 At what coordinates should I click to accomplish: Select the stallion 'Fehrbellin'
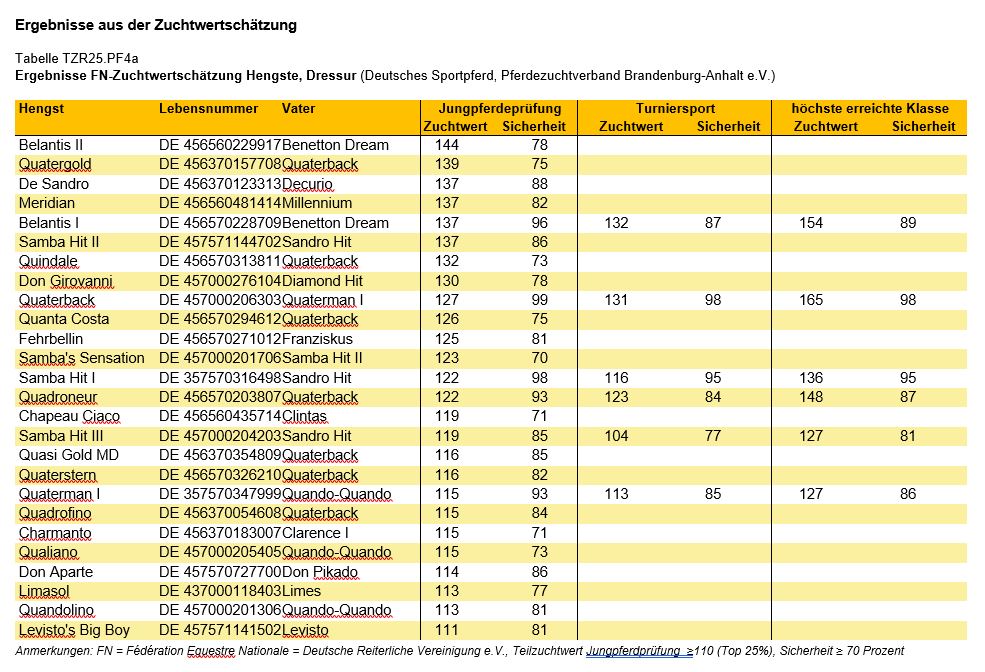tap(51, 339)
